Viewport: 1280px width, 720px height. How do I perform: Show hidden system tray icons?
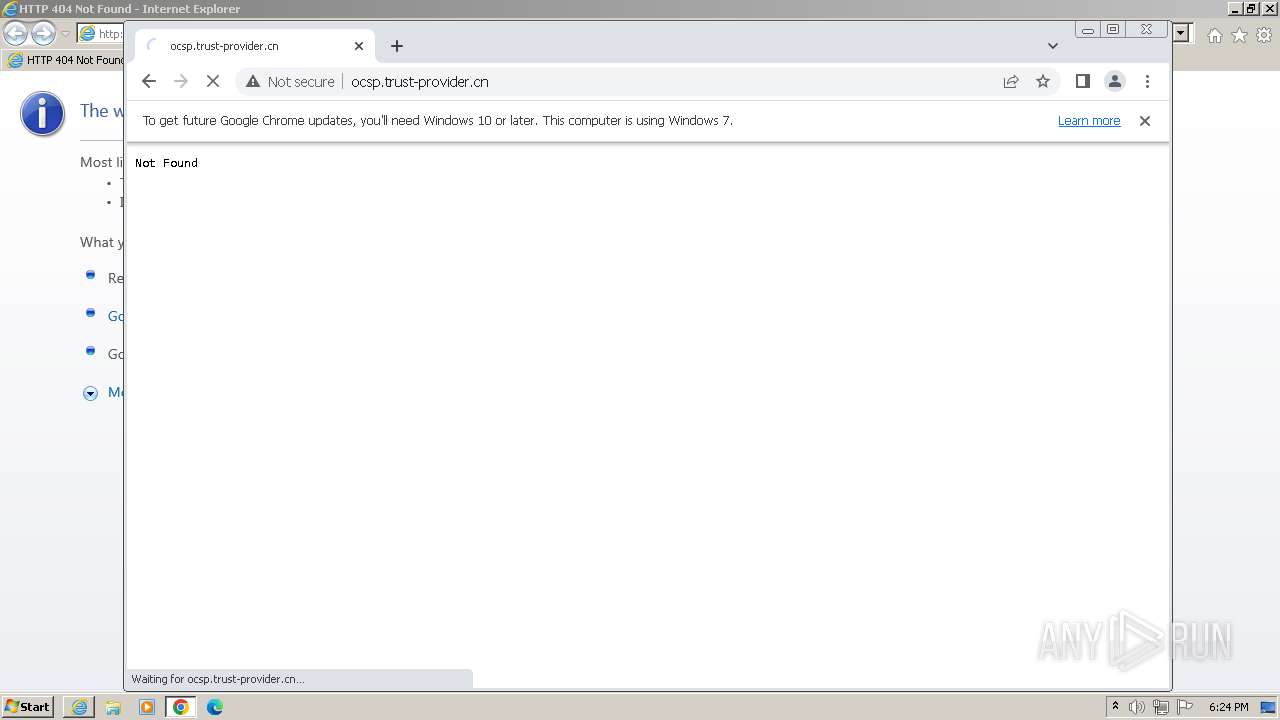click(x=1115, y=707)
